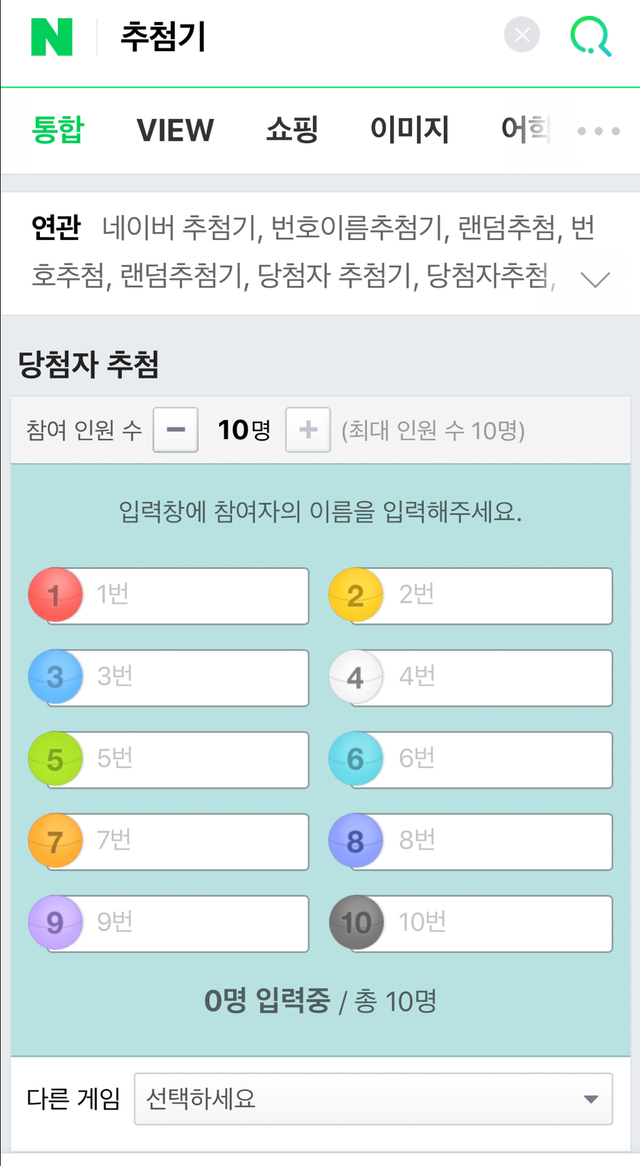
Task: Switch to the 쇼핑 tab
Action: point(292,130)
